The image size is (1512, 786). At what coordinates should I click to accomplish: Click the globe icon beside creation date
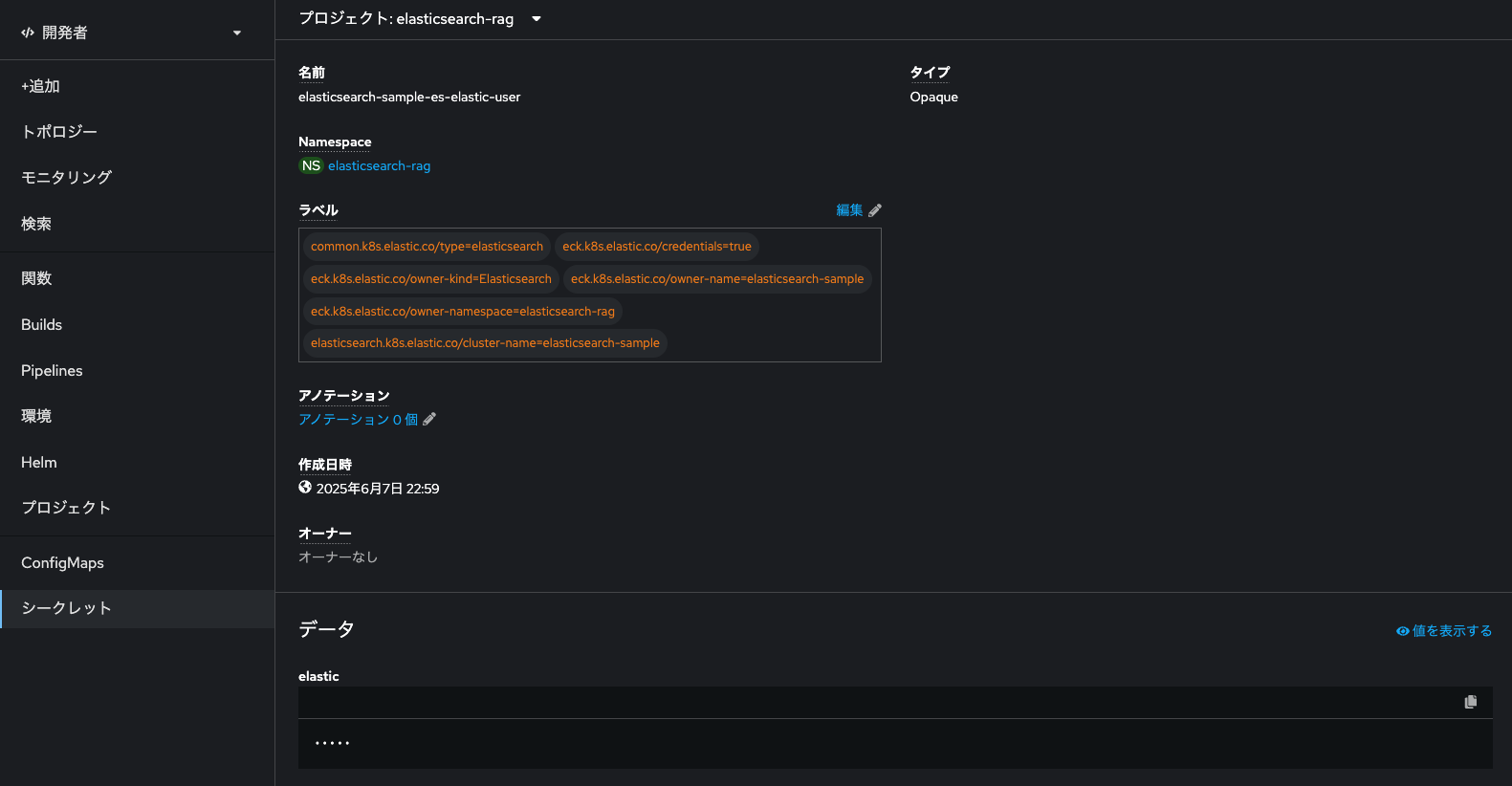(305, 487)
